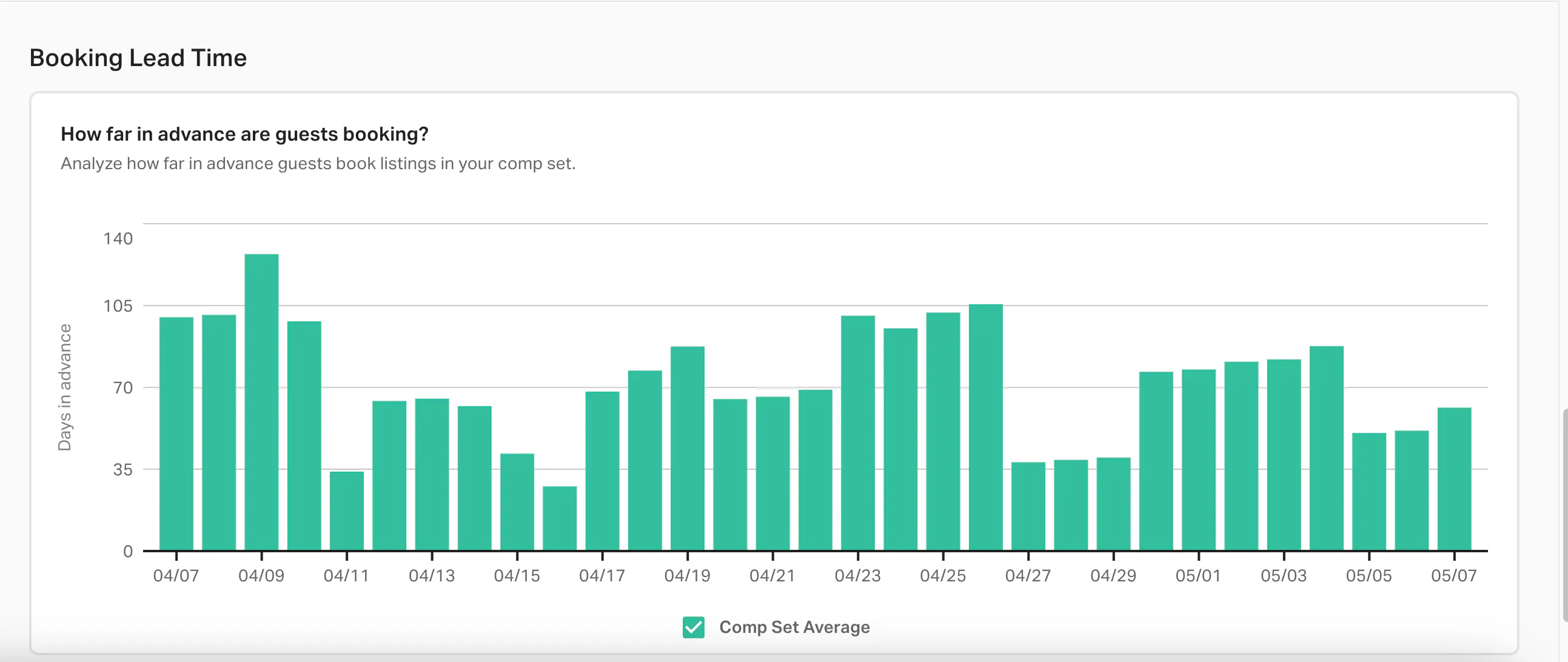Select the bar above 04/25
1568x662 pixels.
point(943,432)
